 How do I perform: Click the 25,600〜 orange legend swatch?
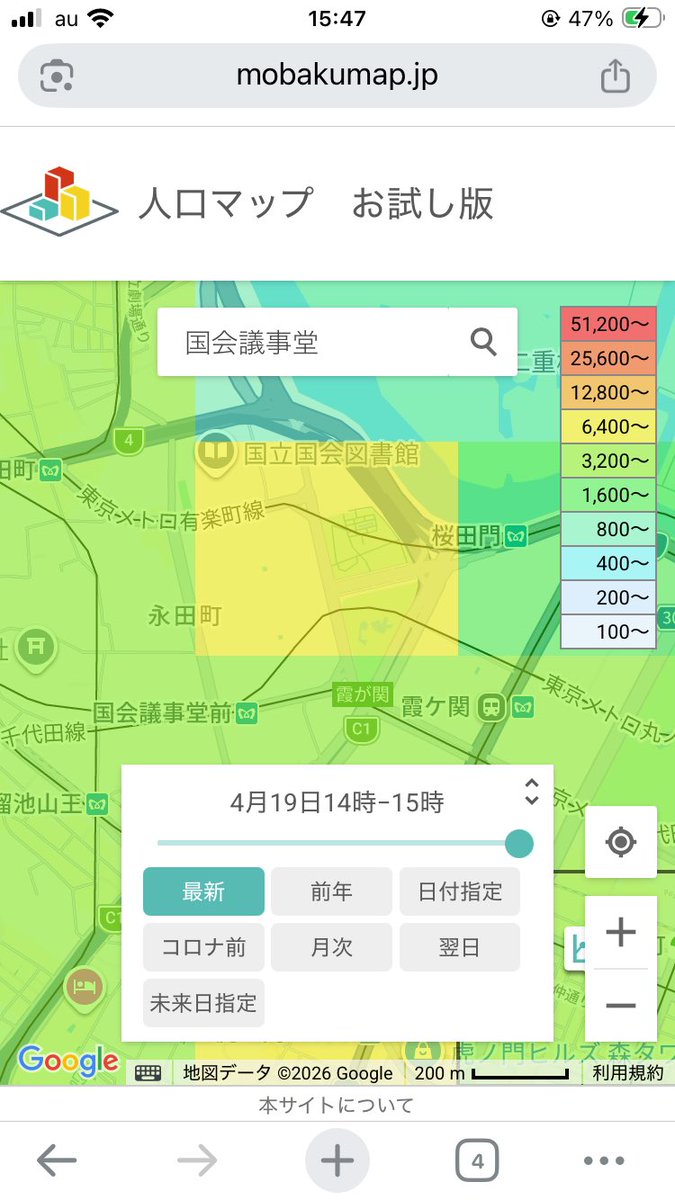(608, 358)
